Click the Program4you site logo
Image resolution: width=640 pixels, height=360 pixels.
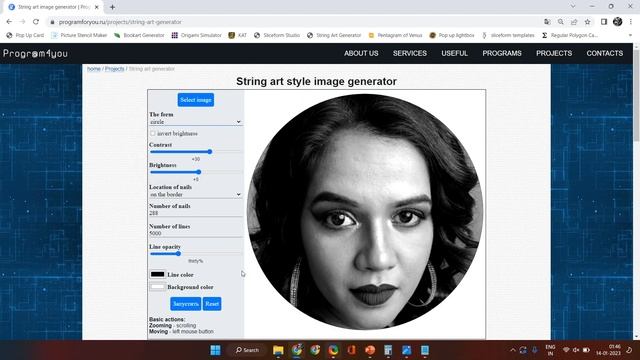[x=35, y=53]
